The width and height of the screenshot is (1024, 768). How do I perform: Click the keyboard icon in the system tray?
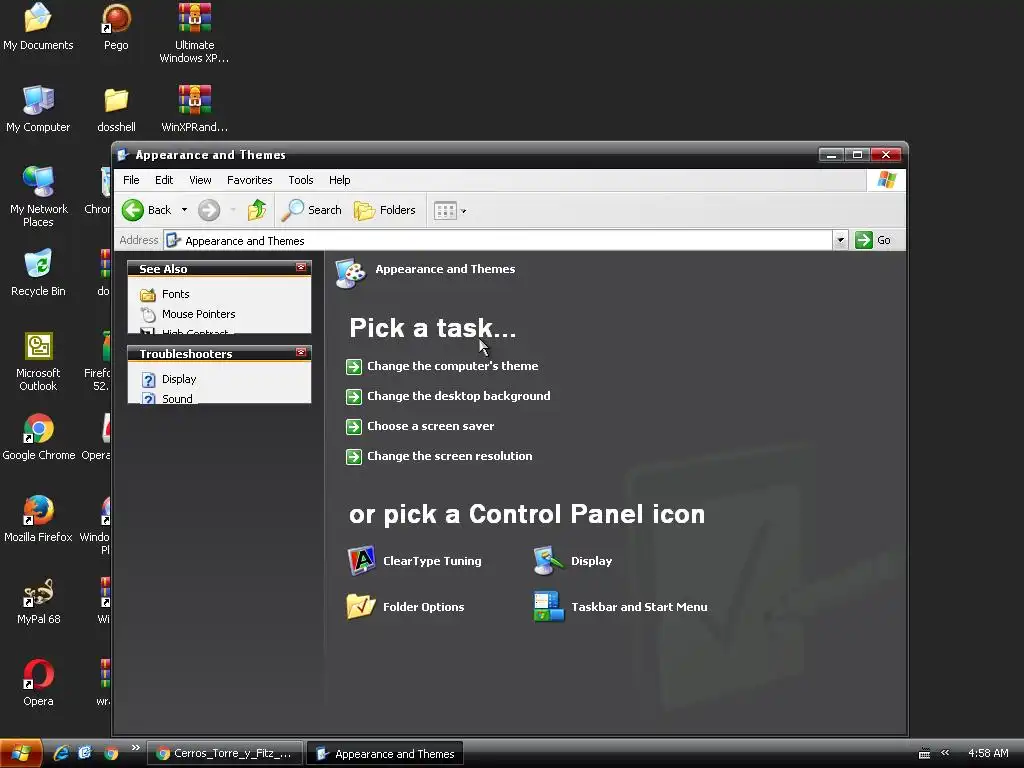(924, 753)
